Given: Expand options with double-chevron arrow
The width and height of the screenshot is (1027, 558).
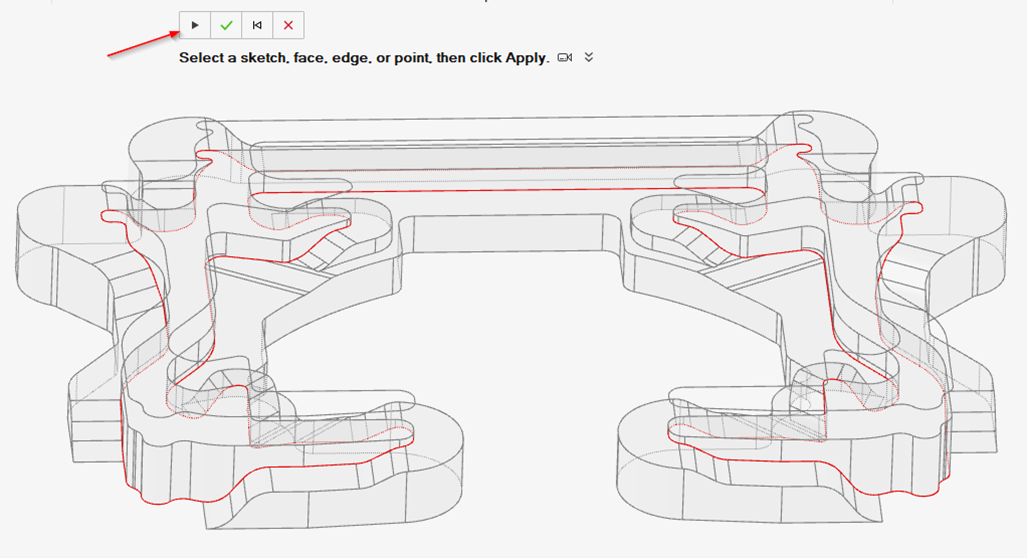Looking at the screenshot, I should tap(589, 57).
